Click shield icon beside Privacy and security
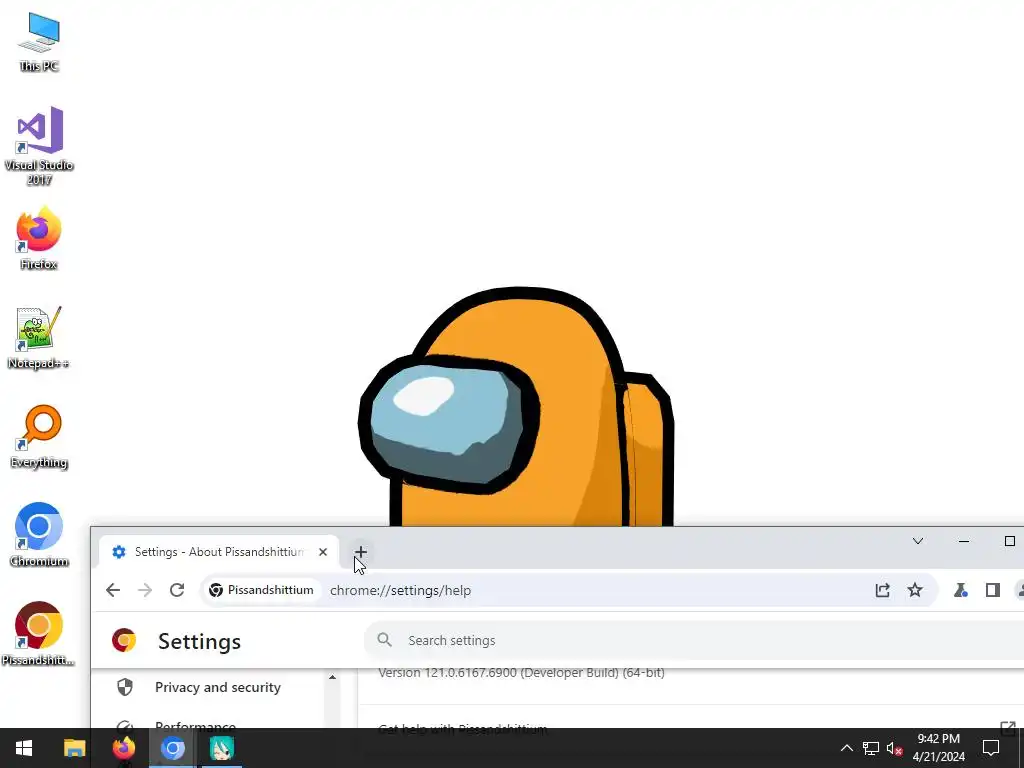This screenshot has height=768, width=1024. point(125,687)
